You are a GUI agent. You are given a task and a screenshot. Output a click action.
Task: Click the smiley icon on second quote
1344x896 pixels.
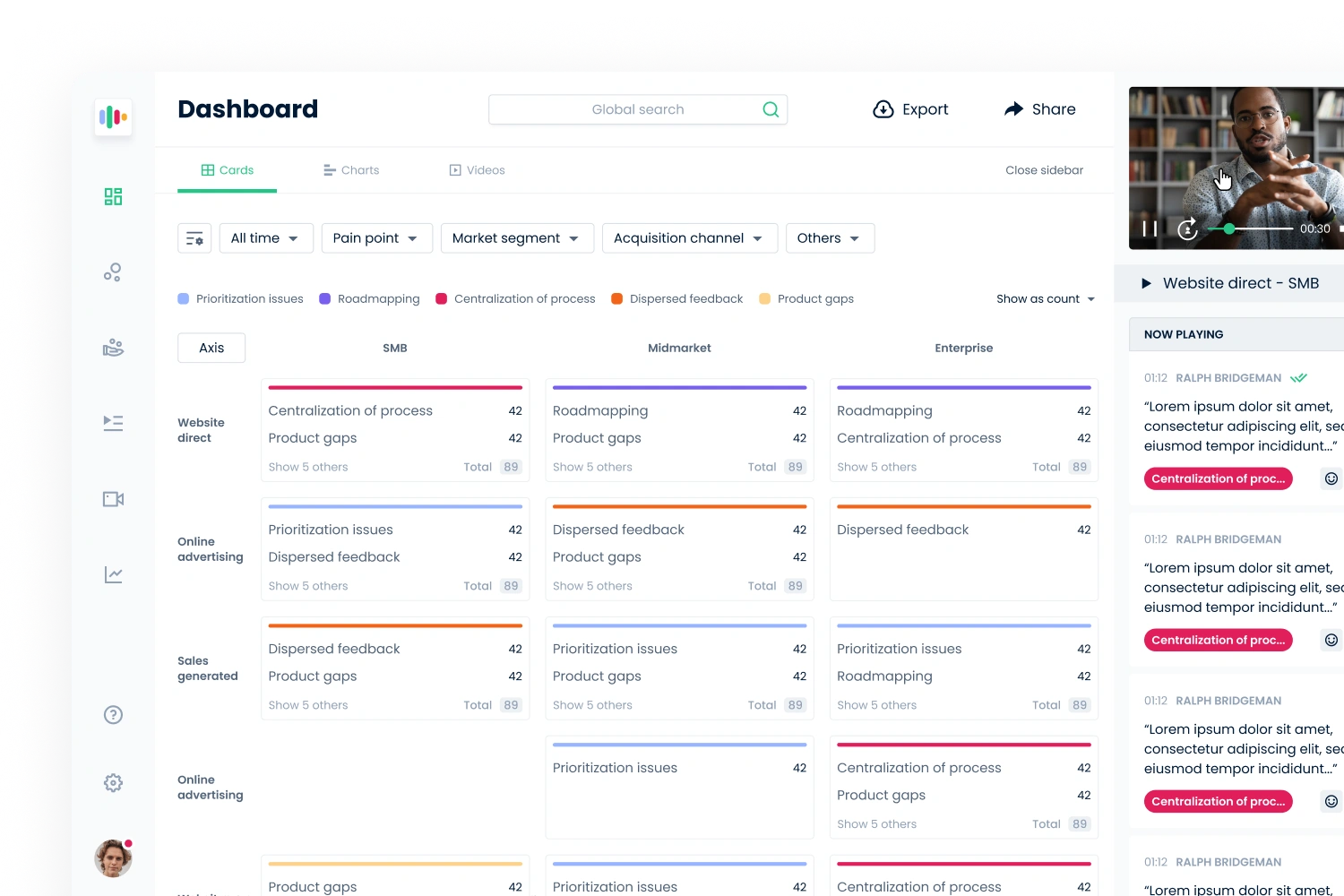[1331, 640]
